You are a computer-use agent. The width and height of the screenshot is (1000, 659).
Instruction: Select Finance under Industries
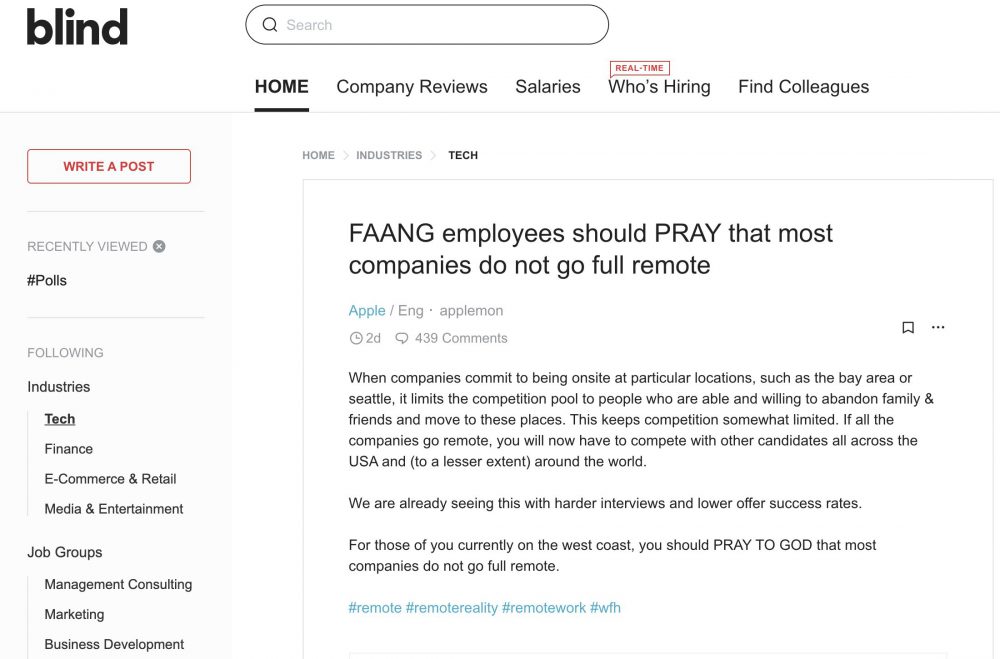click(69, 449)
